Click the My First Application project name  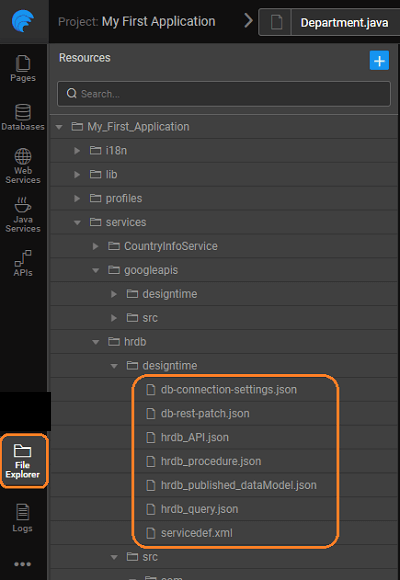(x=158, y=21)
